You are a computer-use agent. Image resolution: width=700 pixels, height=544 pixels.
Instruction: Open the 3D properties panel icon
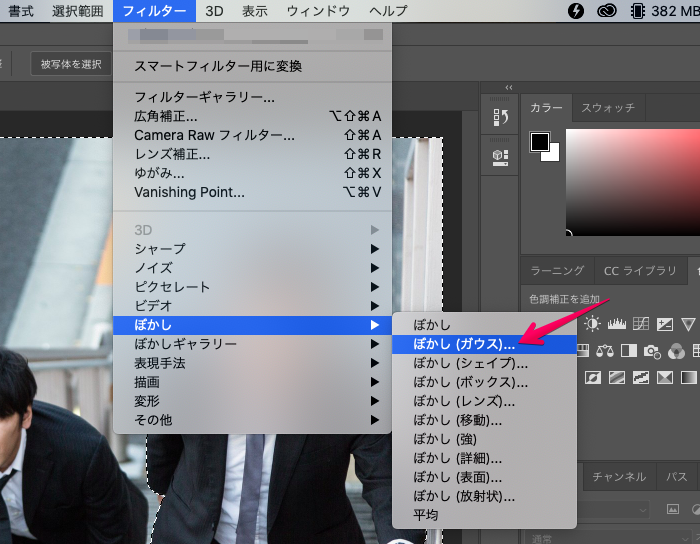pos(500,156)
